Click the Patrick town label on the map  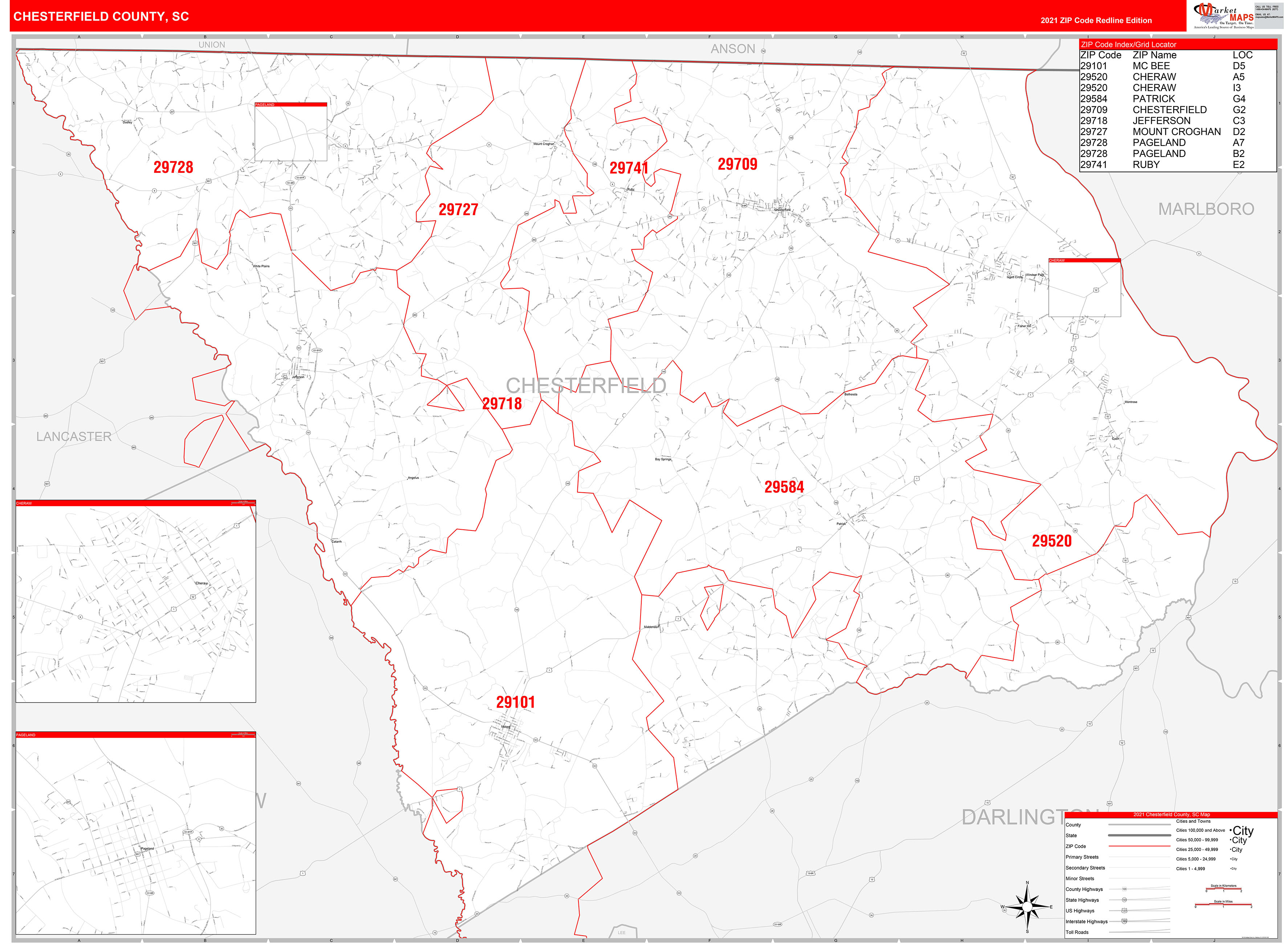coord(841,524)
